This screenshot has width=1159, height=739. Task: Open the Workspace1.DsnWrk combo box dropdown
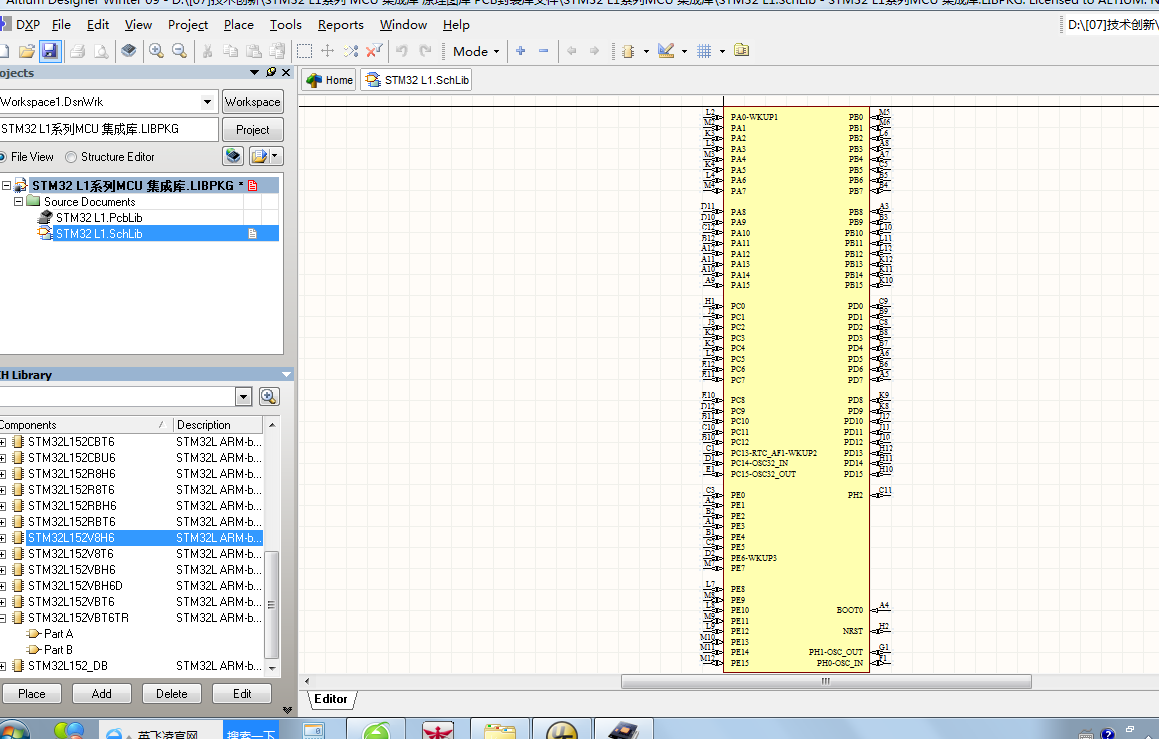coord(208,102)
